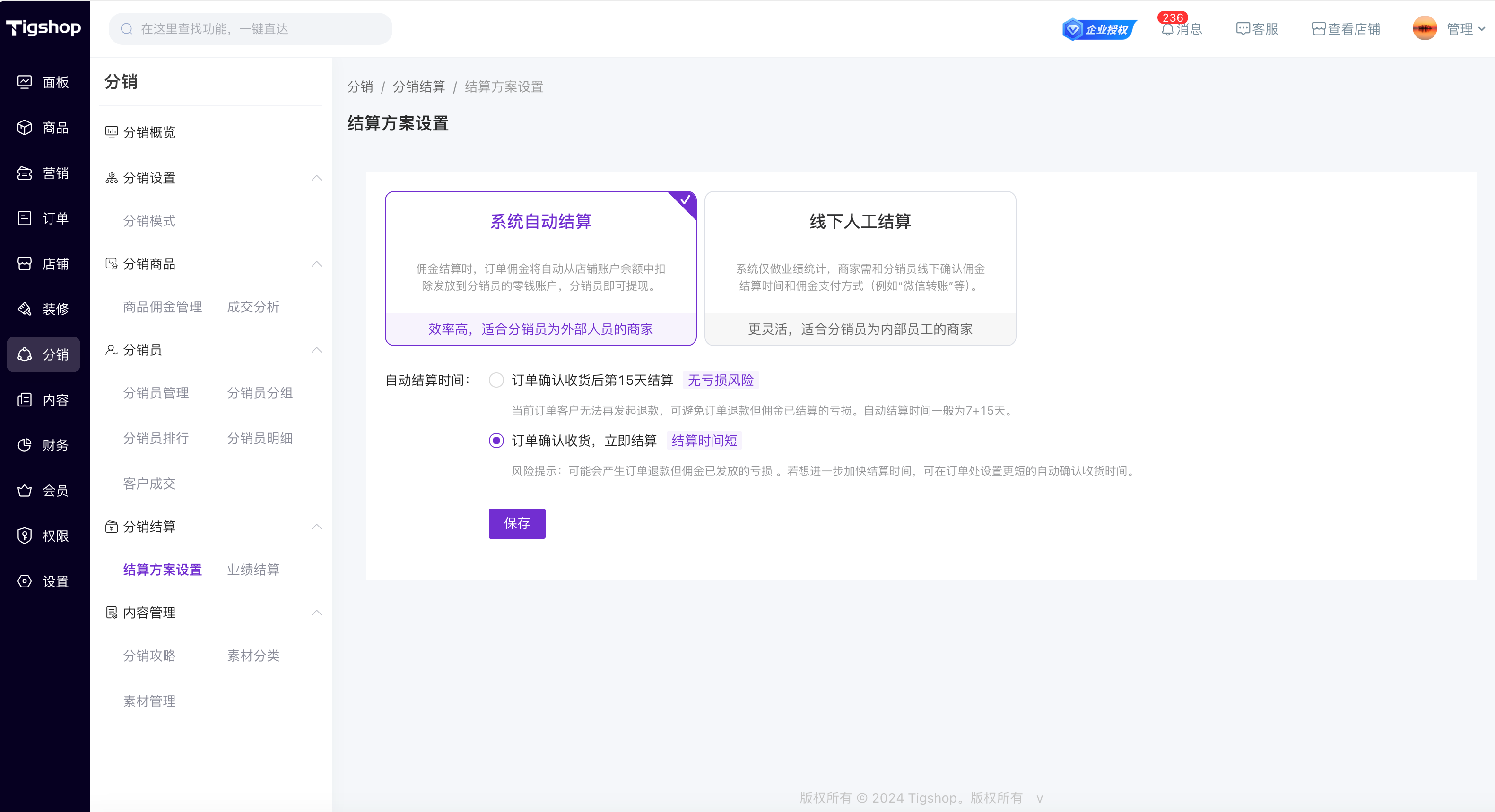Collapse the 分销员 section chevron
Image resolution: width=1495 pixels, height=812 pixels.
(317, 350)
